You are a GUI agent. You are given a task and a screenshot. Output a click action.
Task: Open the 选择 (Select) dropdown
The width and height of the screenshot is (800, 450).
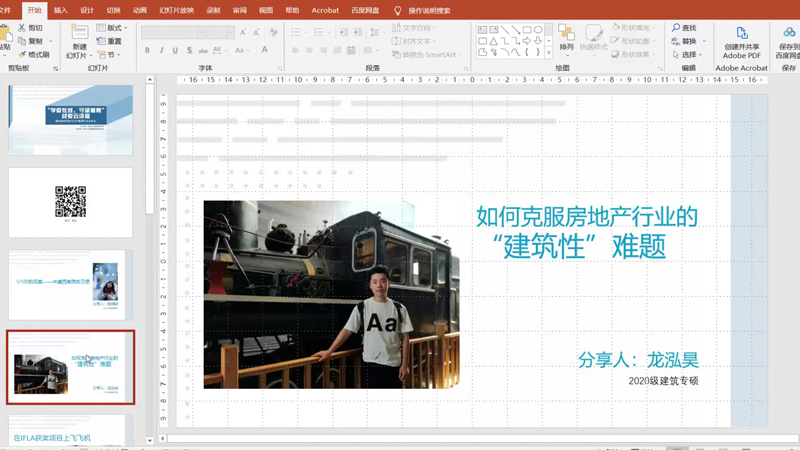pos(687,54)
